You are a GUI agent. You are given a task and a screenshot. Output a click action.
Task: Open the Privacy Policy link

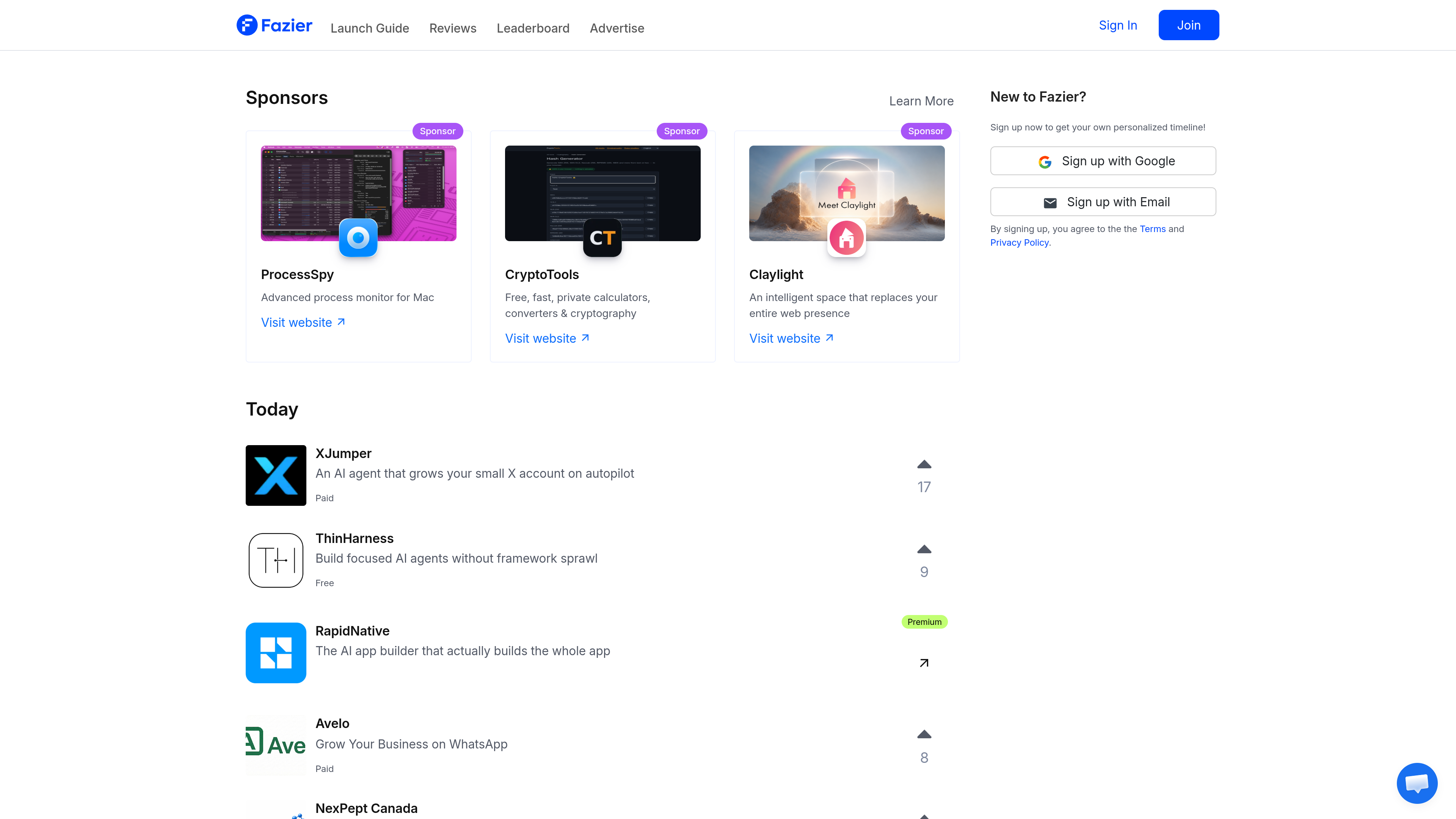tap(1020, 243)
